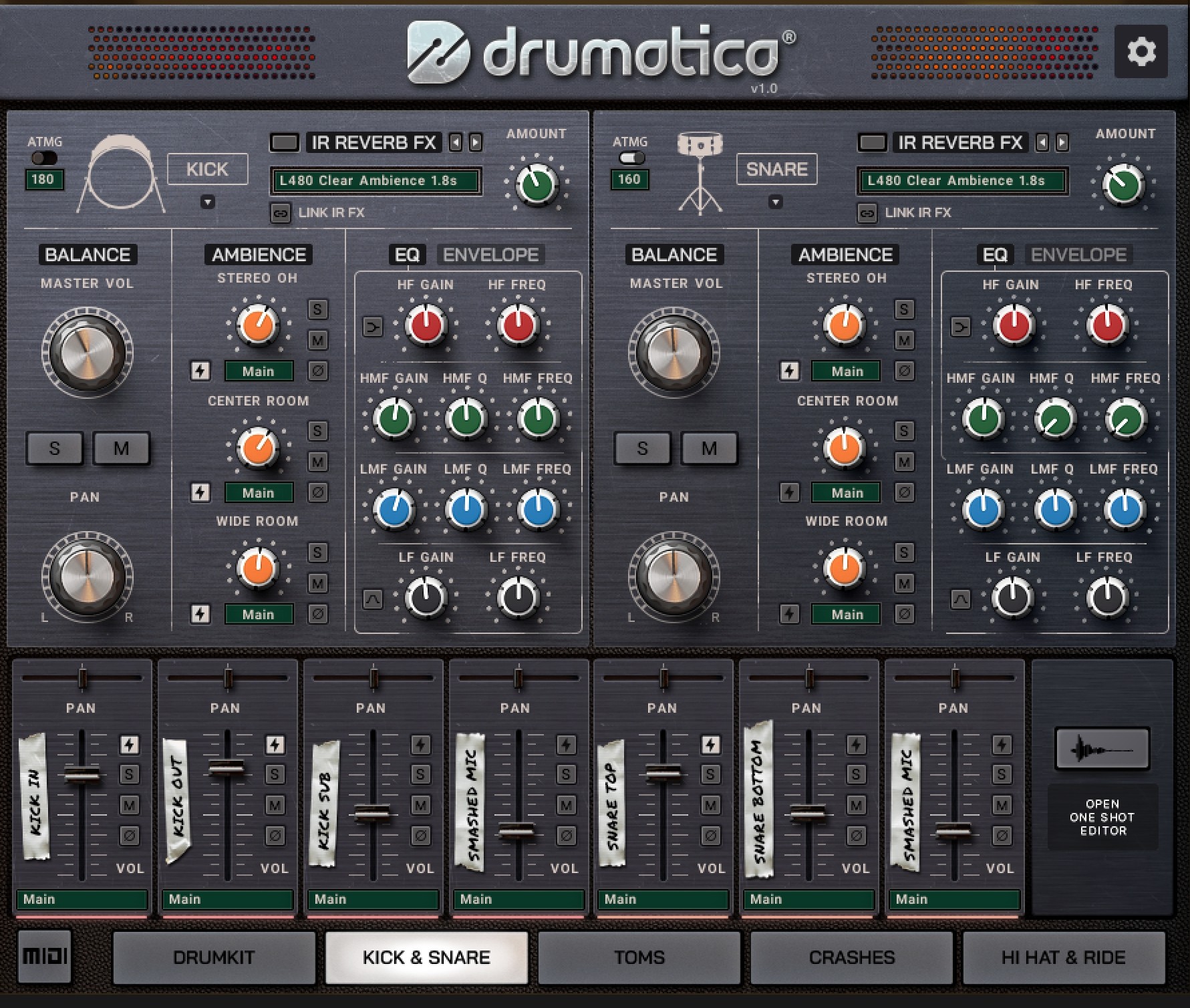Image resolution: width=1190 pixels, height=1008 pixels.
Task: Select previous Kick IR reverb preset
Action: (455, 142)
